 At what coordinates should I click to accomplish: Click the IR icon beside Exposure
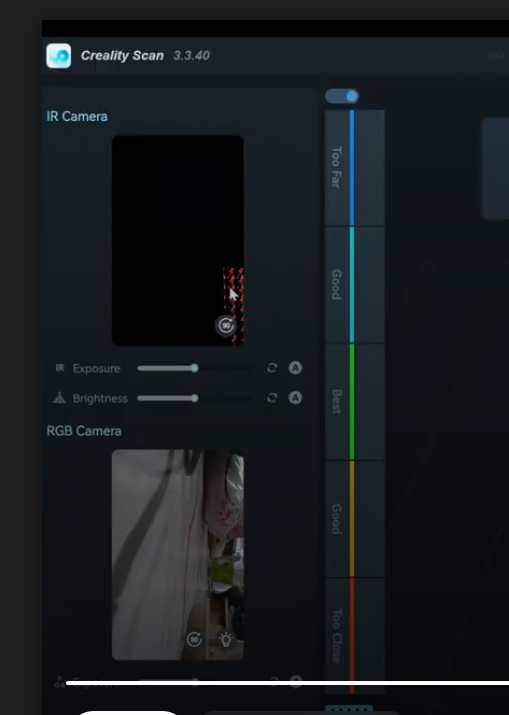pos(60,368)
